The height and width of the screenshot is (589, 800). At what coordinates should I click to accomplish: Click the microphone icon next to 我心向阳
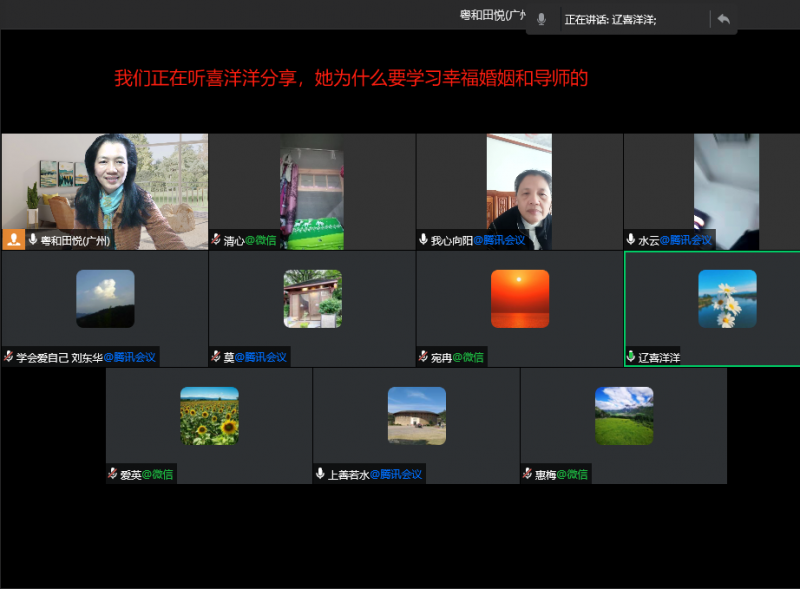pos(424,240)
